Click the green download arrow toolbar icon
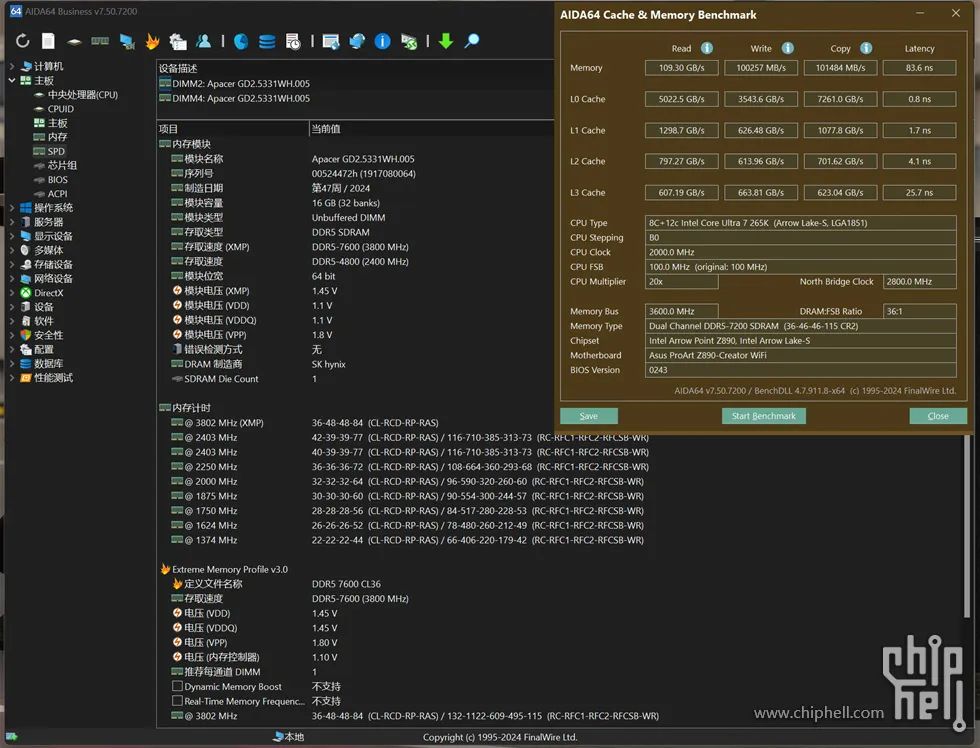This screenshot has height=748, width=980. (x=446, y=41)
